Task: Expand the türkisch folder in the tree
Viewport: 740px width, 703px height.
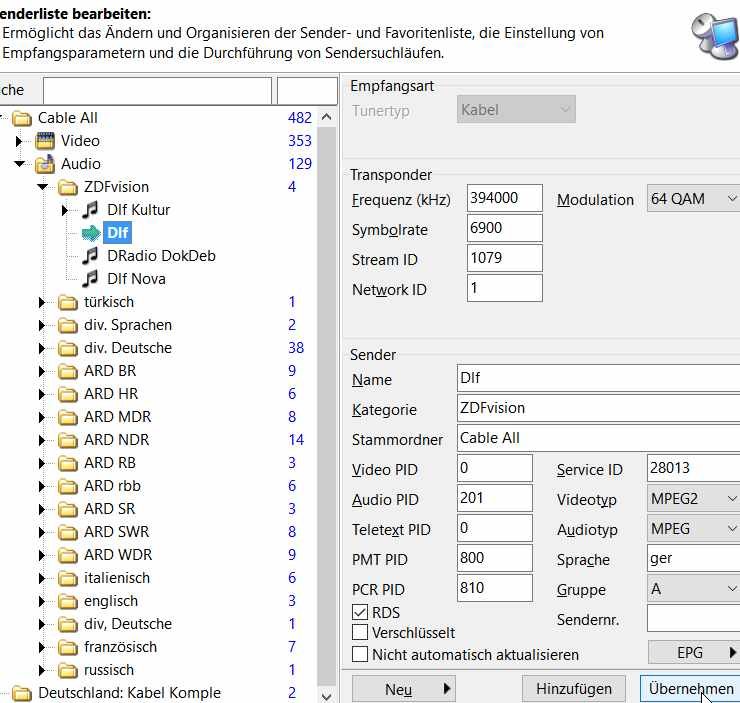Action: point(42,302)
